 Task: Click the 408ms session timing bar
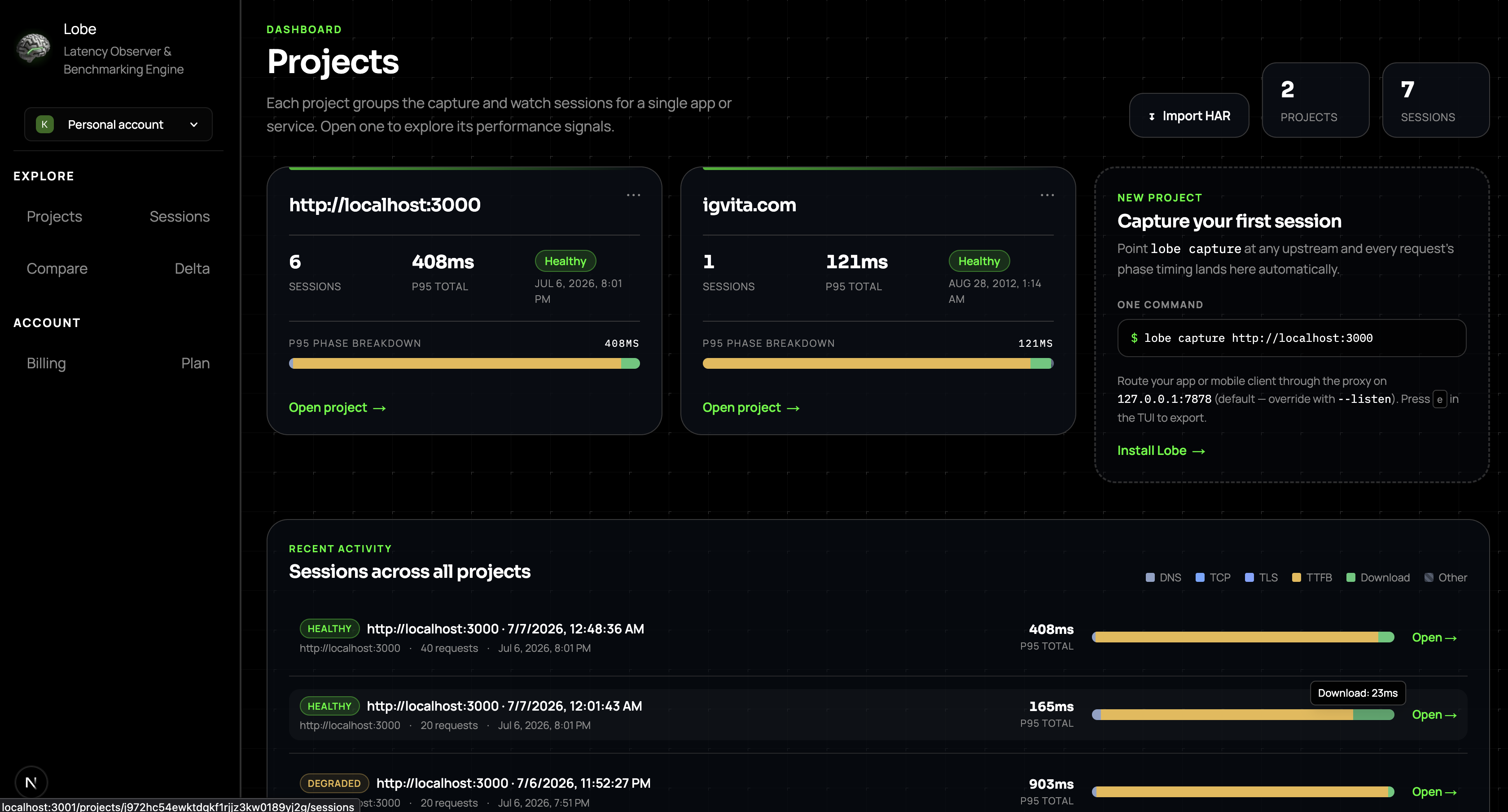coord(1243,637)
